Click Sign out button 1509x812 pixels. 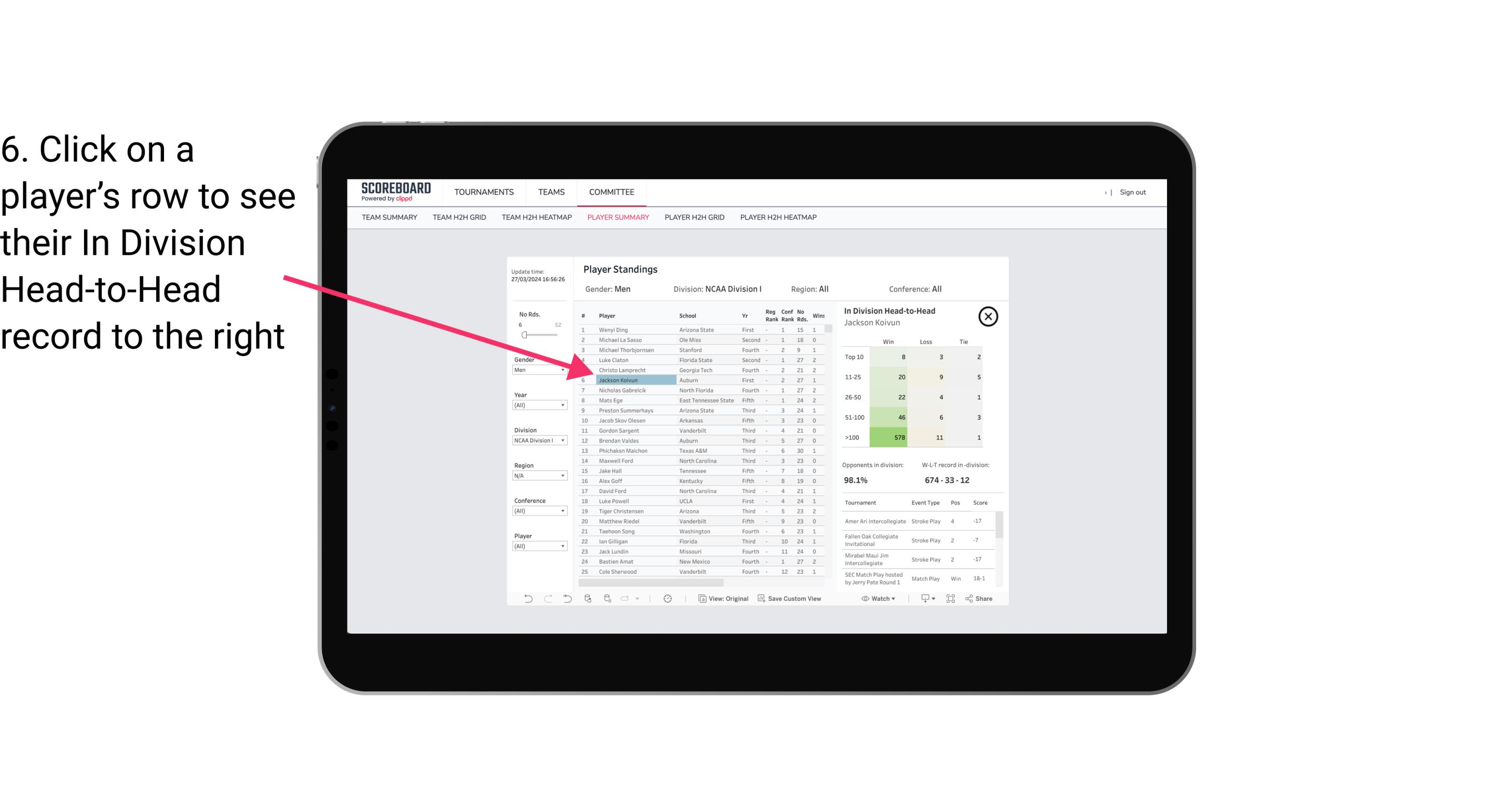point(1132,191)
